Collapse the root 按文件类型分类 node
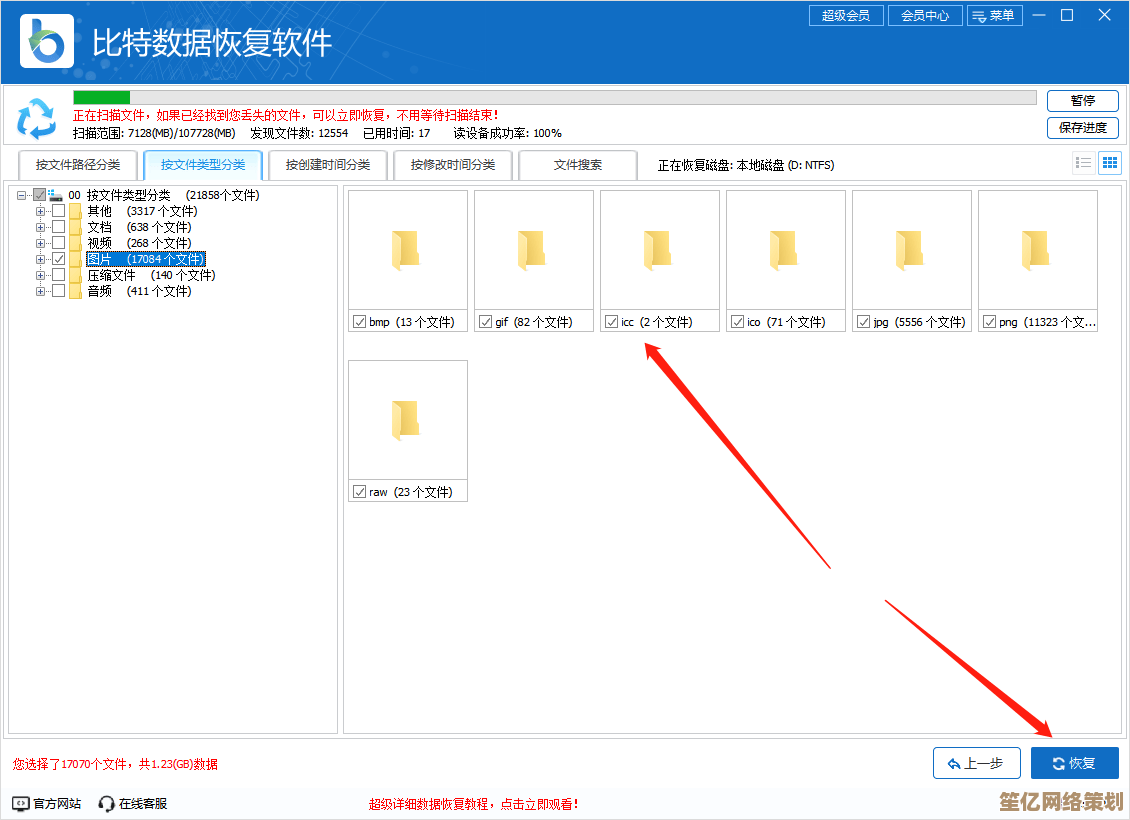The height and width of the screenshot is (820, 1130). point(22,195)
